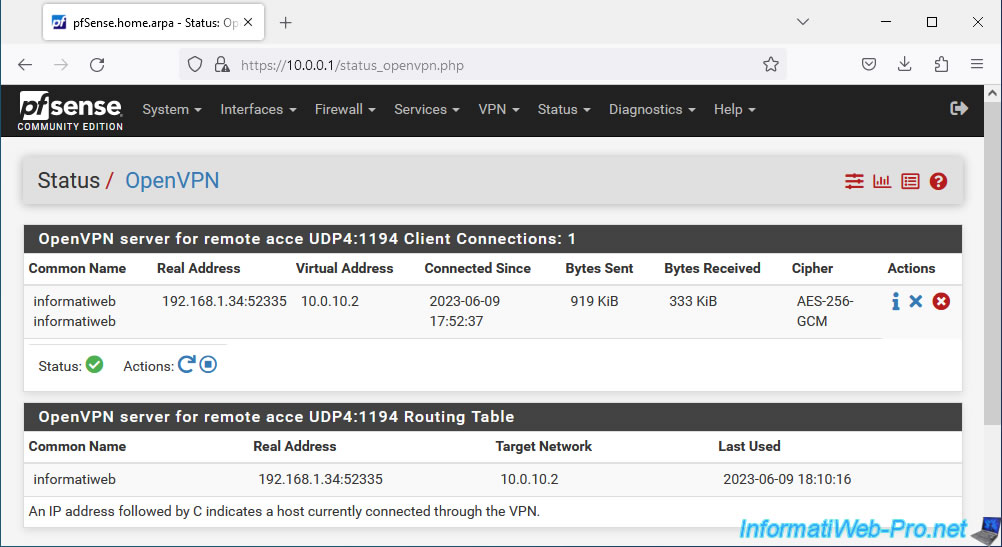1002x547 pixels.
Task: Click the Connected Since column header
Action: coord(477,268)
